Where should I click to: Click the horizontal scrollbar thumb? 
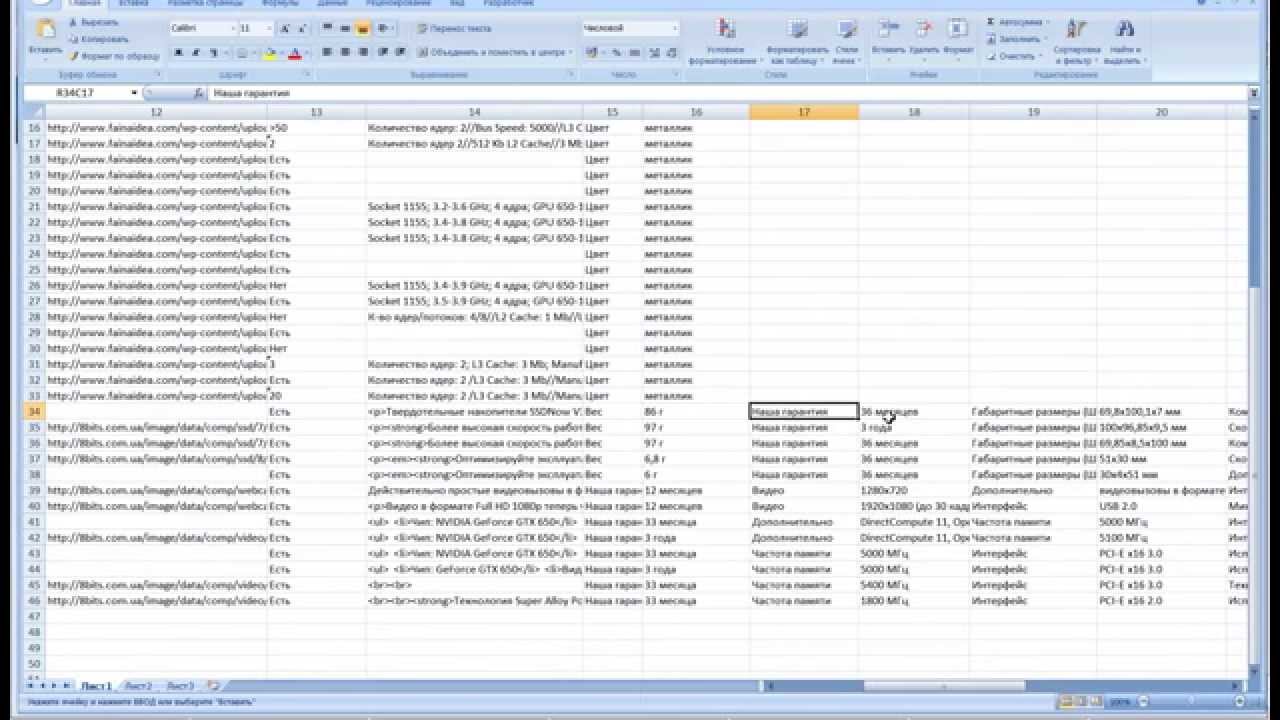coord(944,686)
